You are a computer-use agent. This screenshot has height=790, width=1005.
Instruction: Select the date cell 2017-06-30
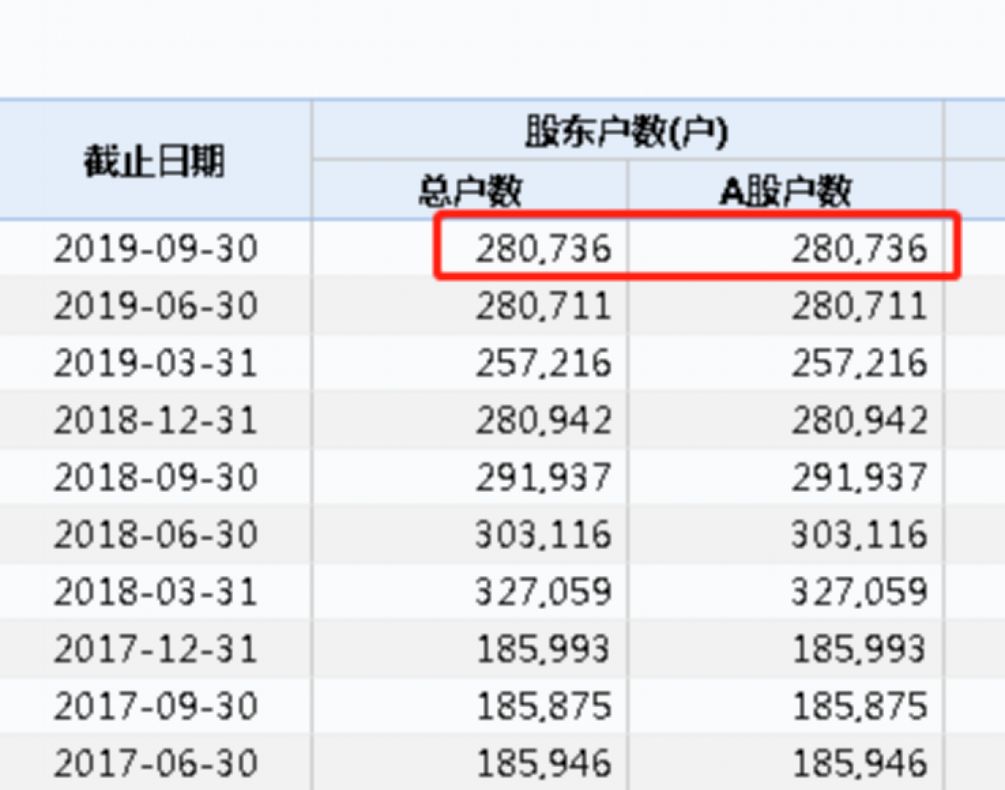point(156,763)
